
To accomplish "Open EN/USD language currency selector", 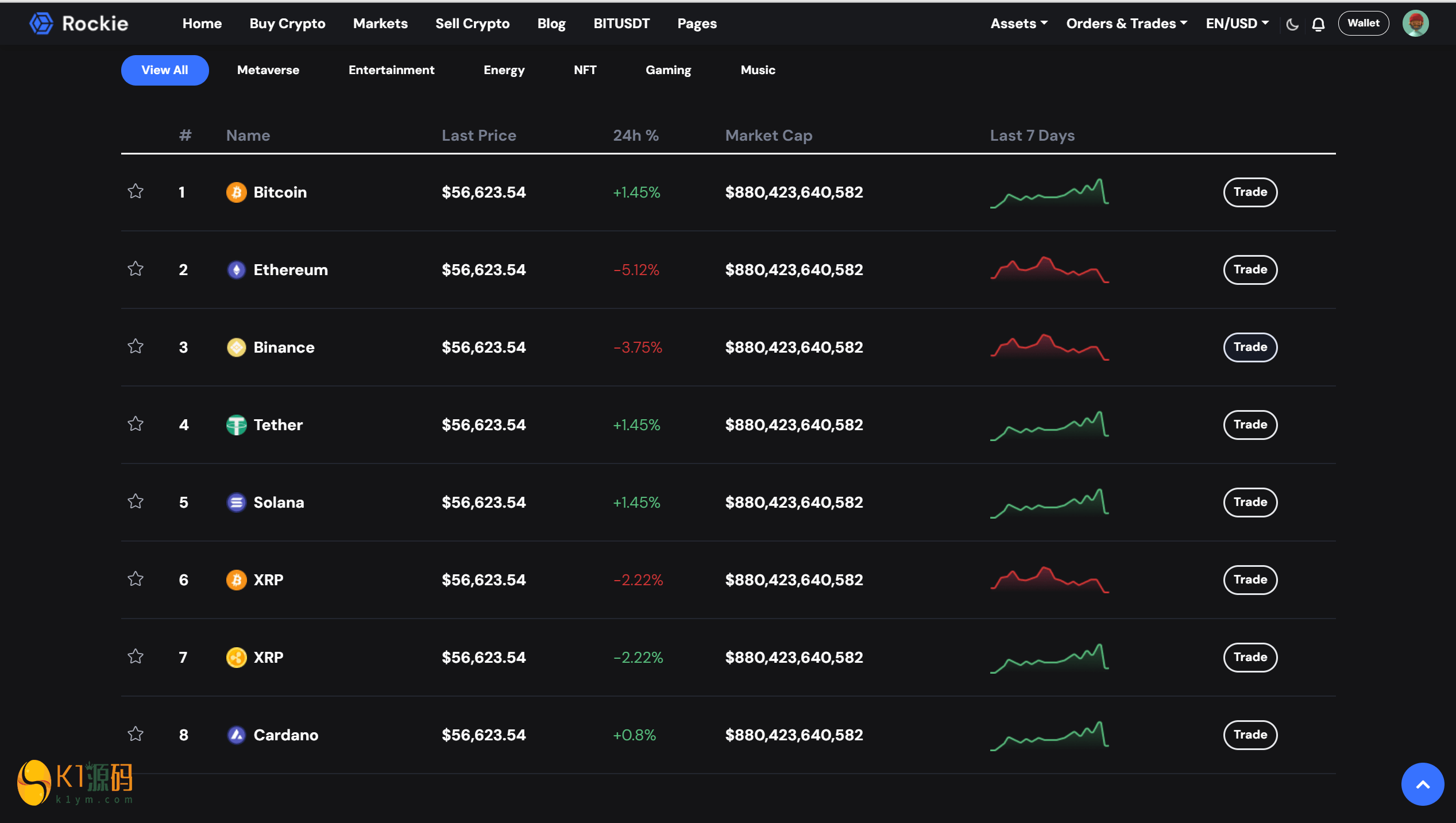I will 1237,24.
